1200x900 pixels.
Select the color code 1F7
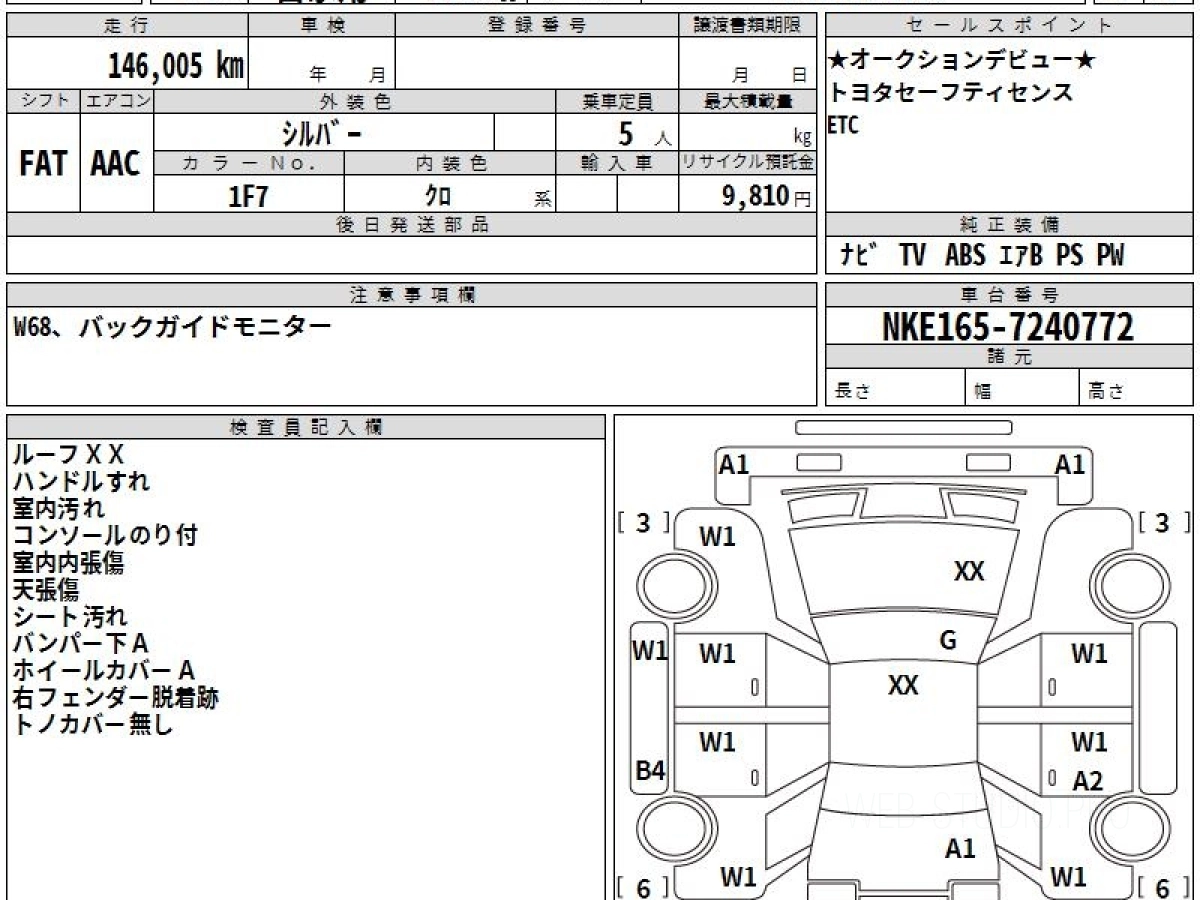249,195
